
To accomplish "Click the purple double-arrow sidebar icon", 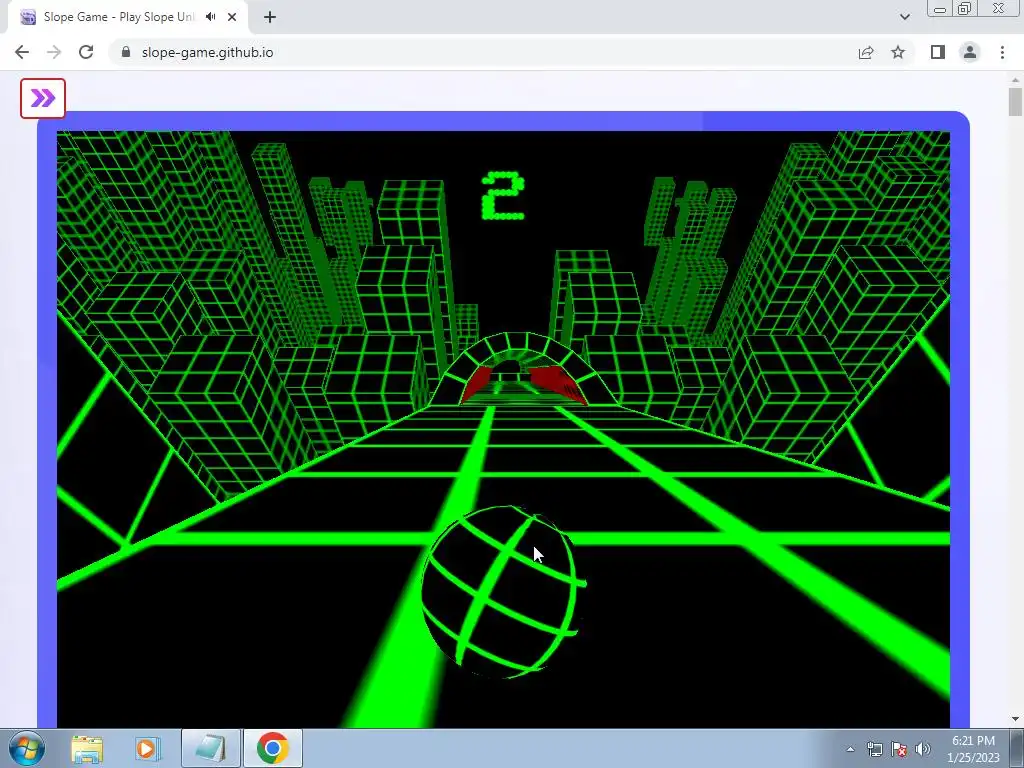I will [x=42, y=99].
